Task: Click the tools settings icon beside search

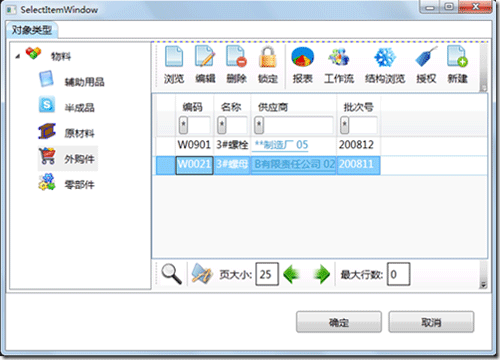Action: (202, 274)
